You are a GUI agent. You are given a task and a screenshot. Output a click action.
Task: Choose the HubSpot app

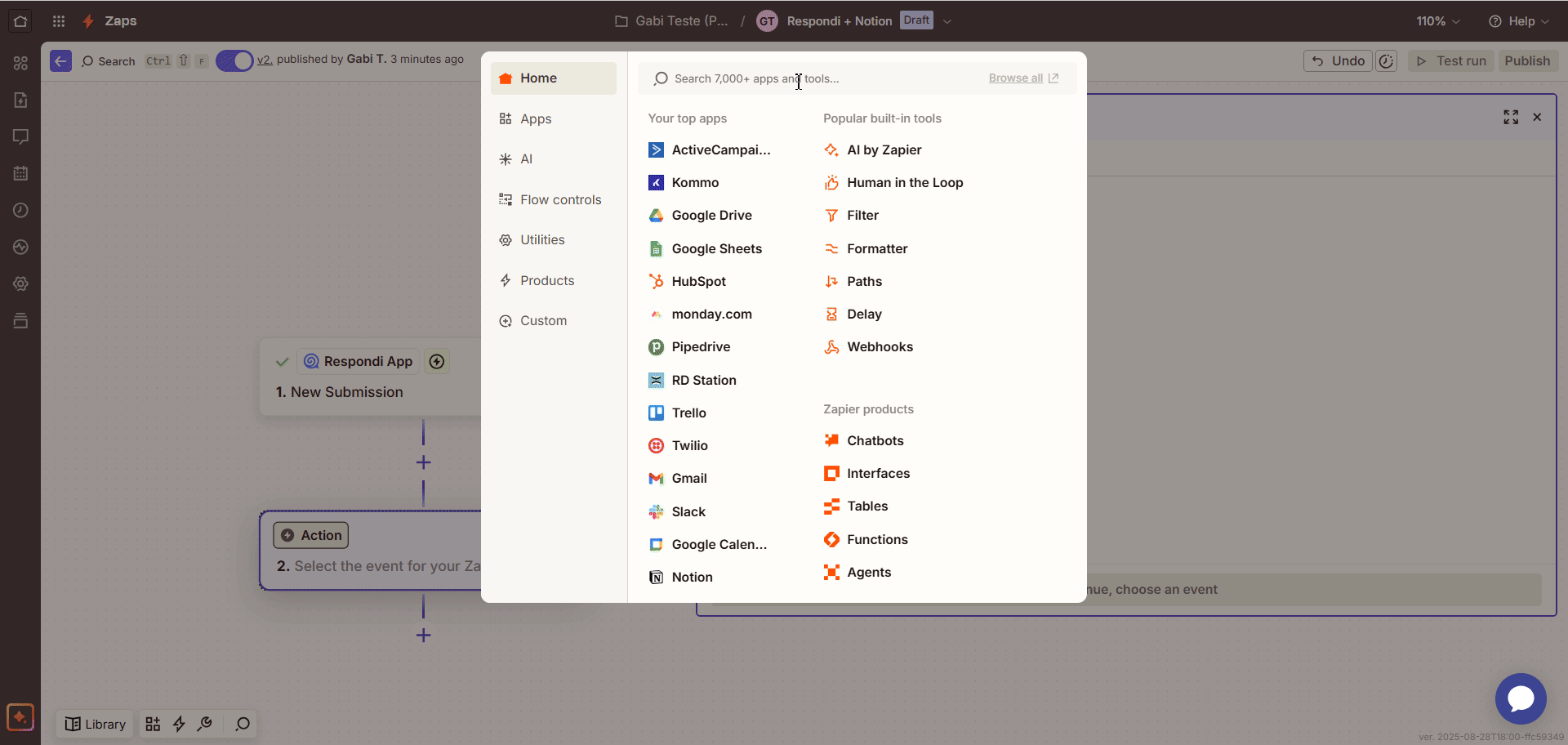[x=688, y=282]
